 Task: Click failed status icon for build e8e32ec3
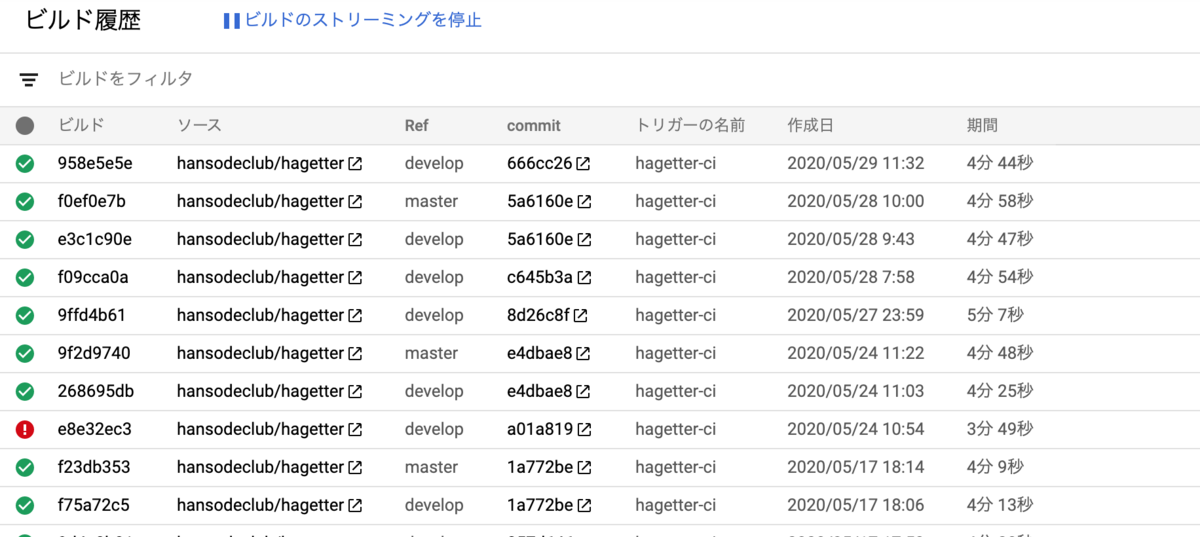[x=25, y=429]
